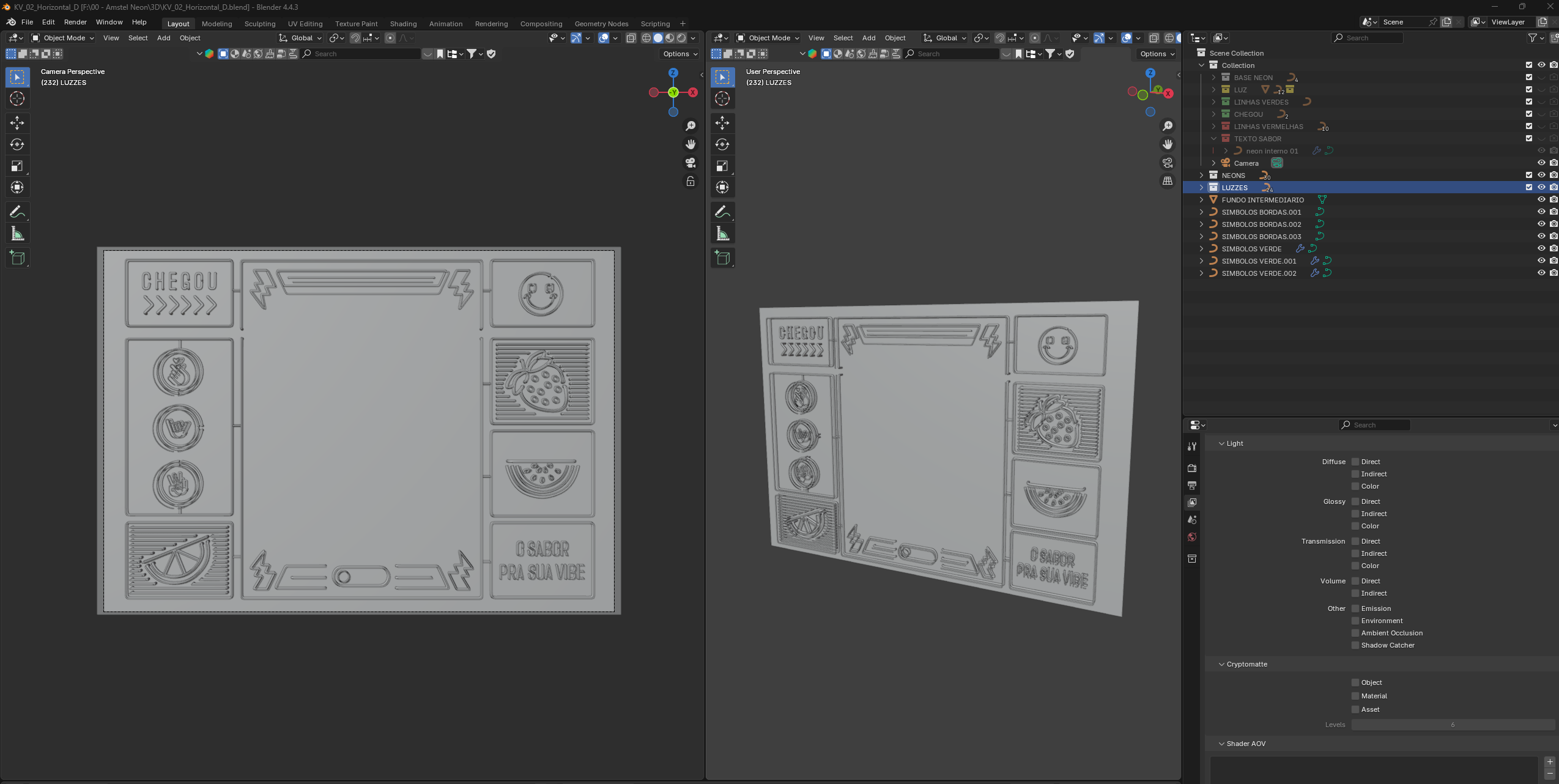Select the Cursor tool in left viewport
The width and height of the screenshot is (1559, 784).
pyautogui.click(x=17, y=98)
